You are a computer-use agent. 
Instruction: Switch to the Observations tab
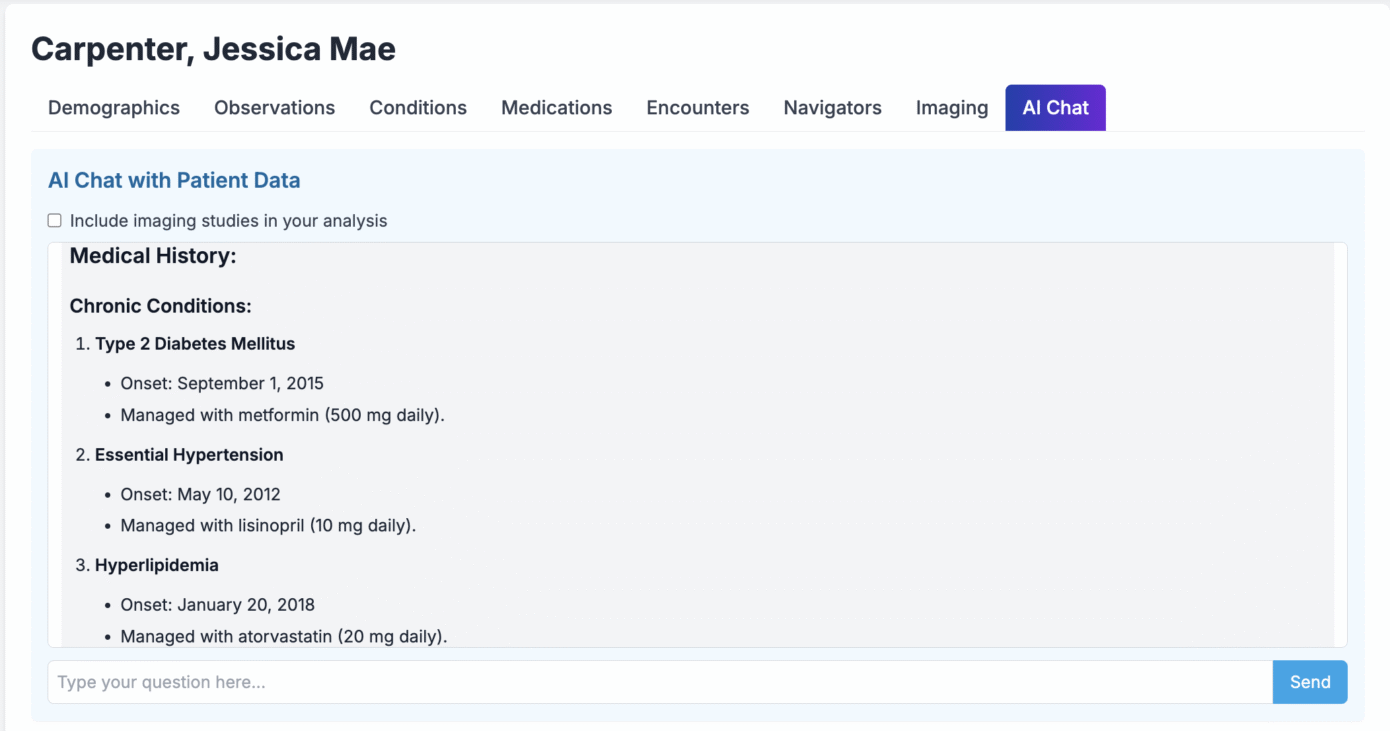pyautogui.click(x=274, y=108)
